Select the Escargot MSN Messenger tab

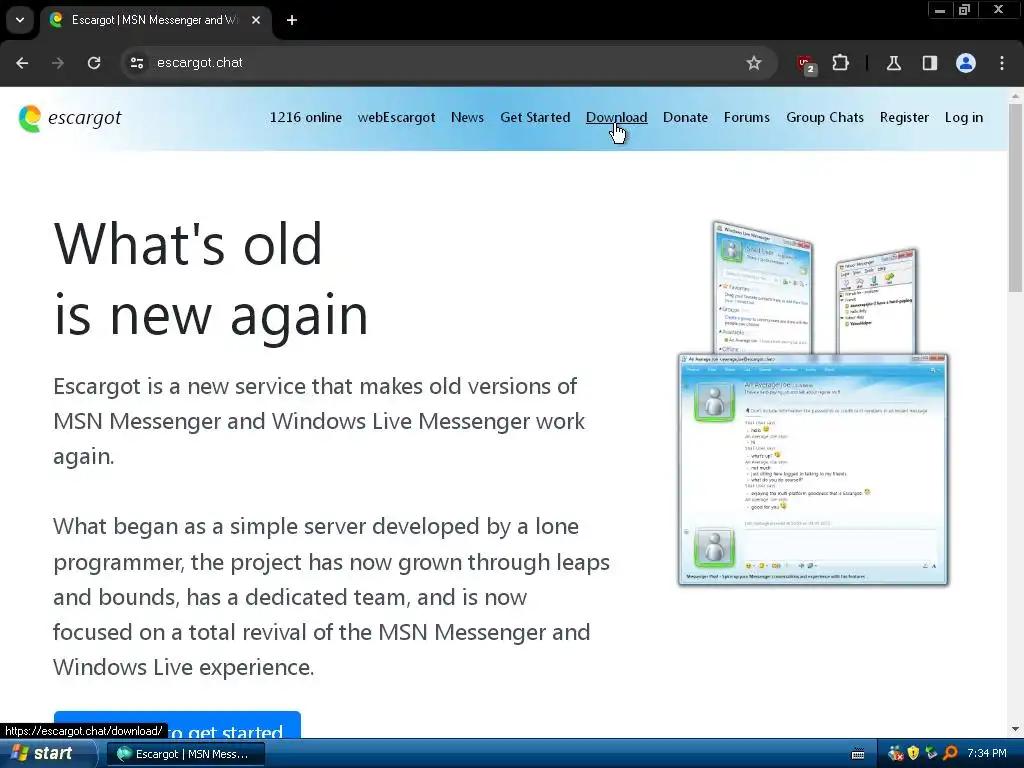click(x=155, y=20)
